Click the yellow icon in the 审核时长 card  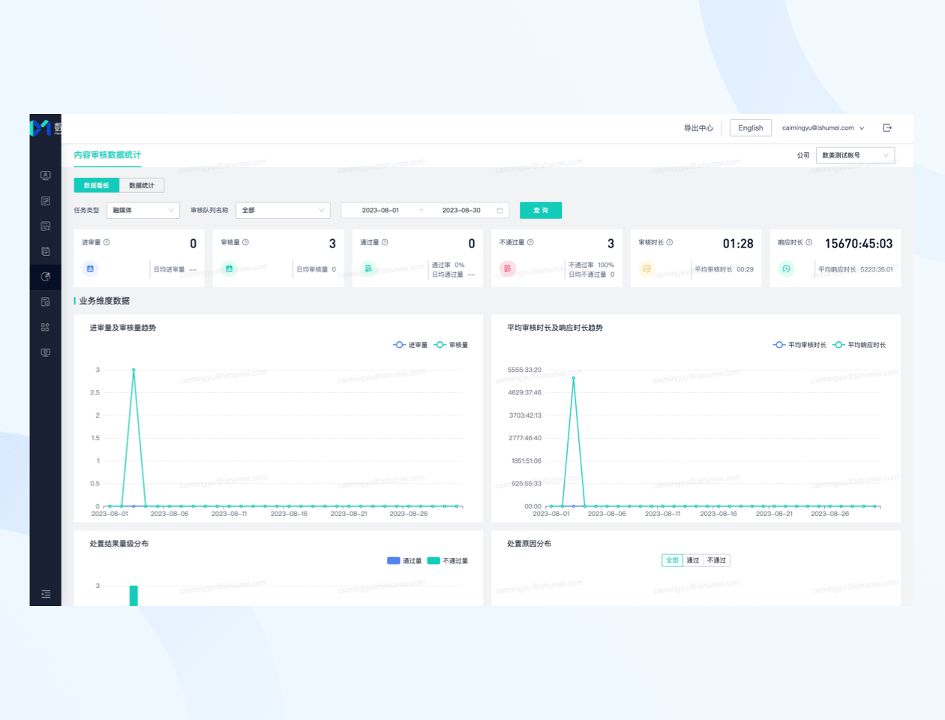[647, 269]
